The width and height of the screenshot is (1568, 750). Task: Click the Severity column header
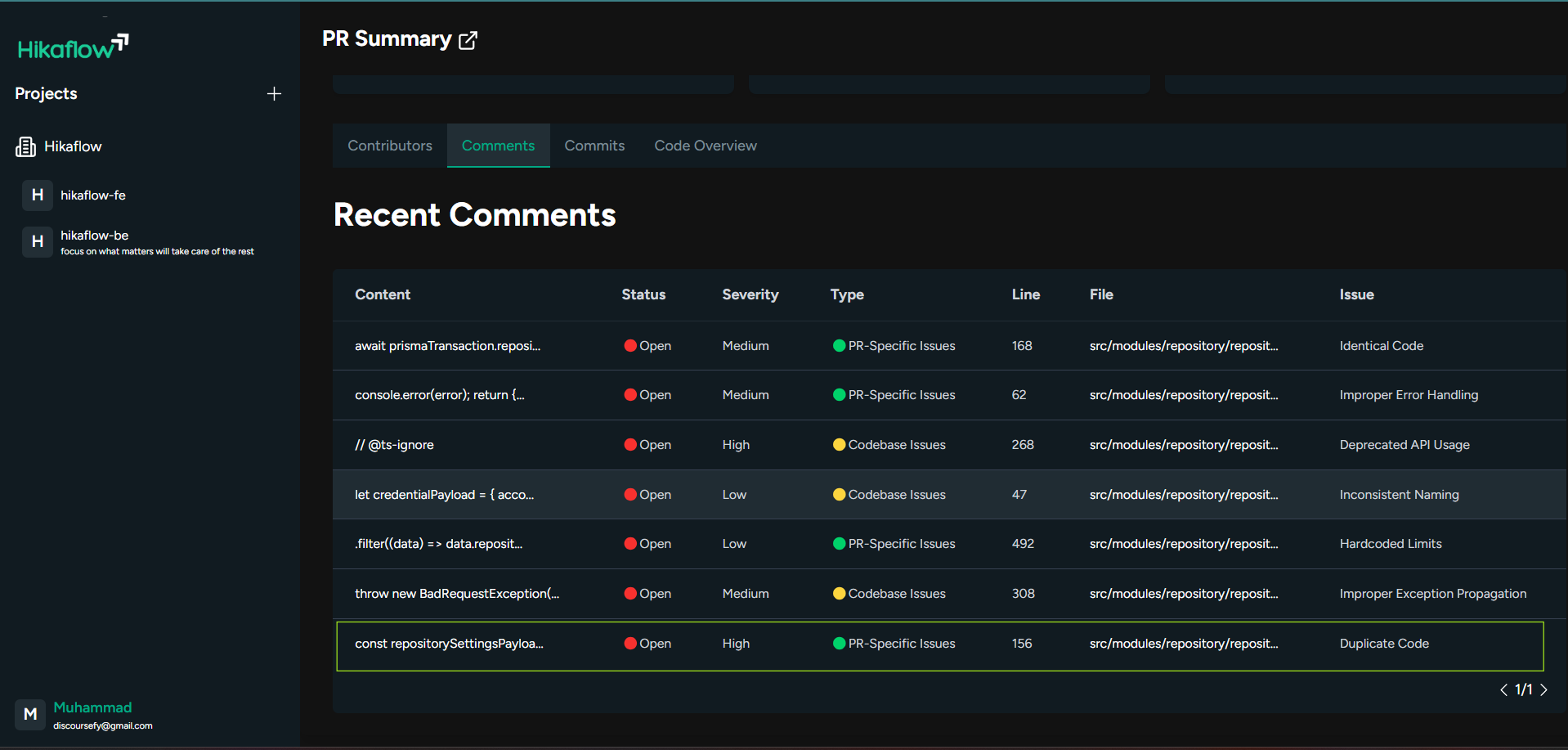(750, 294)
